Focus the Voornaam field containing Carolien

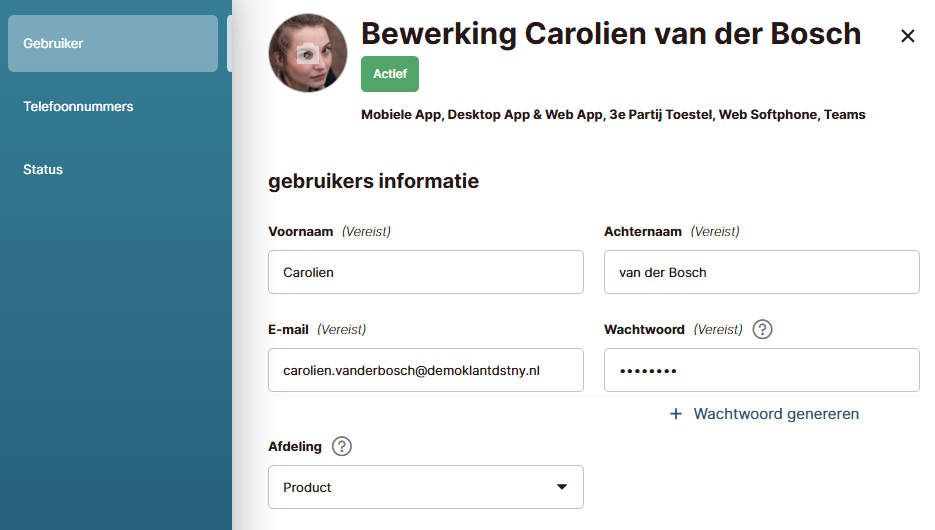coord(425,272)
